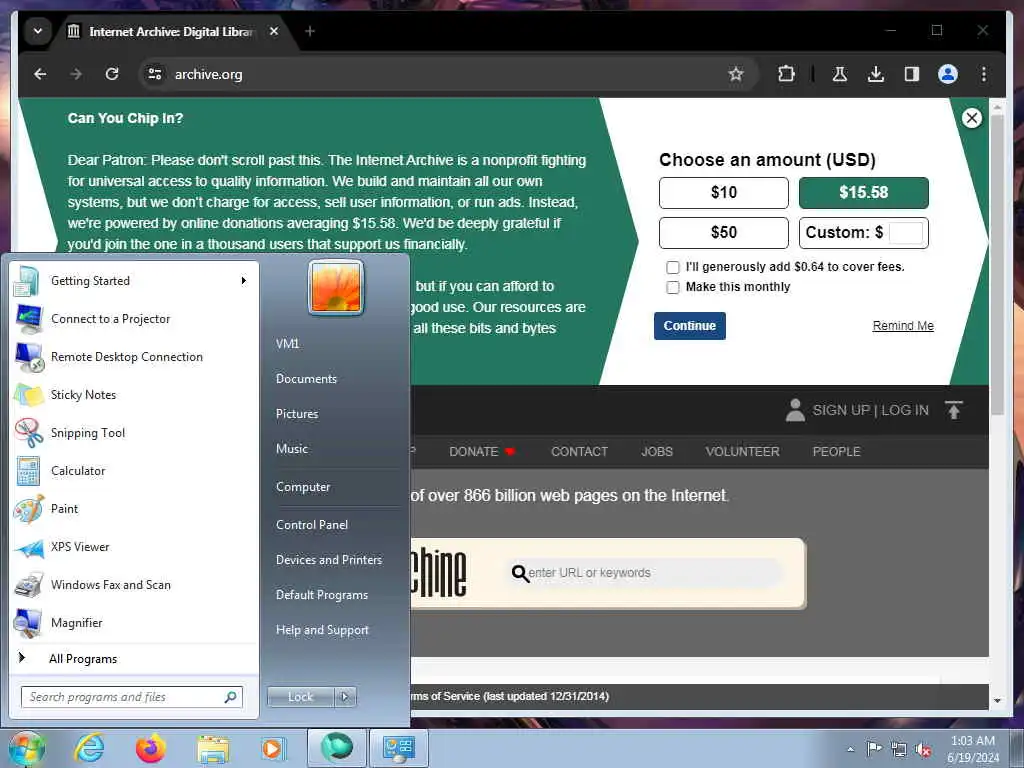Open Pictures in Start menu
The image size is (1024, 768).
[297, 414]
